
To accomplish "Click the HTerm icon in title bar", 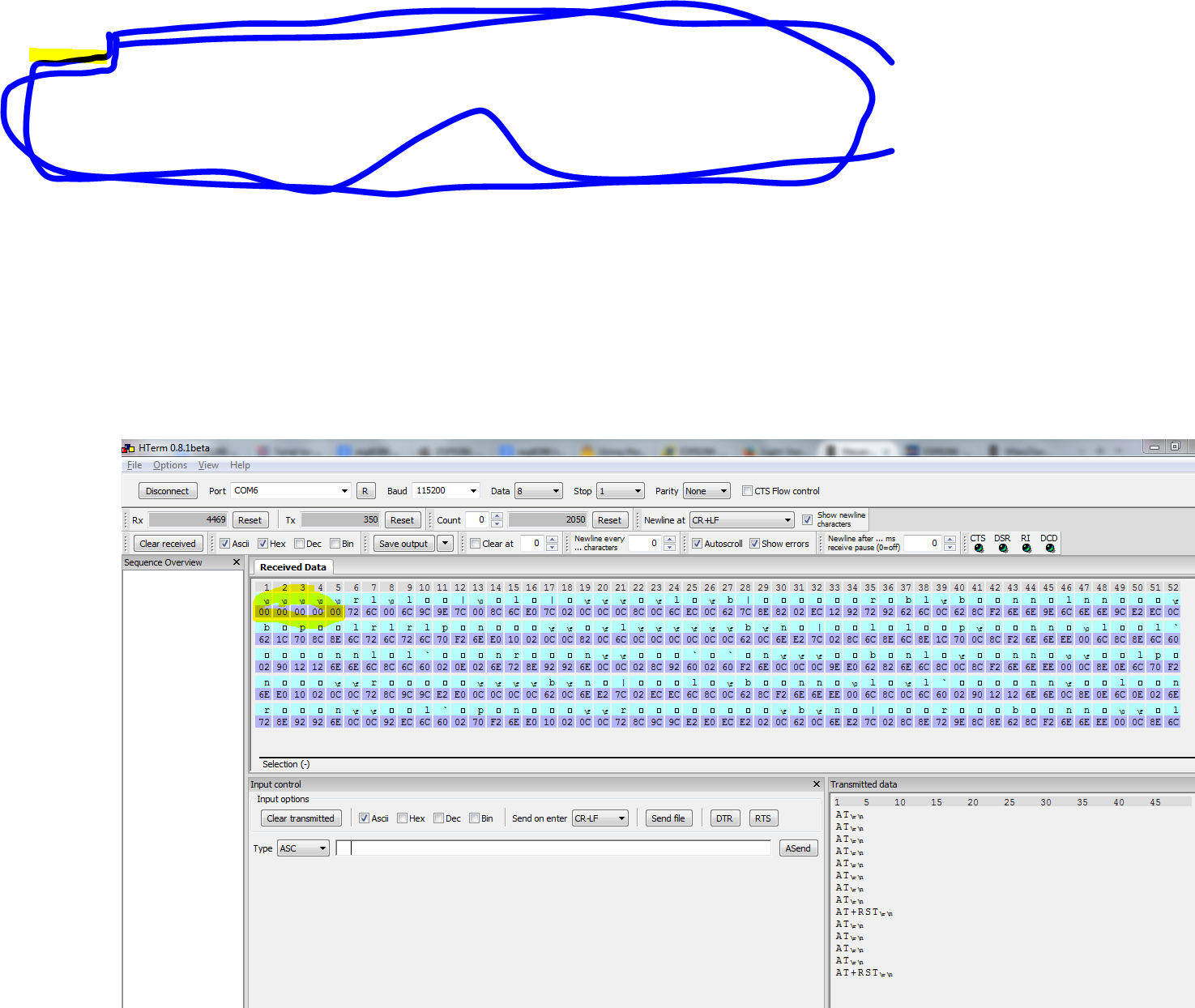I will pos(129,448).
